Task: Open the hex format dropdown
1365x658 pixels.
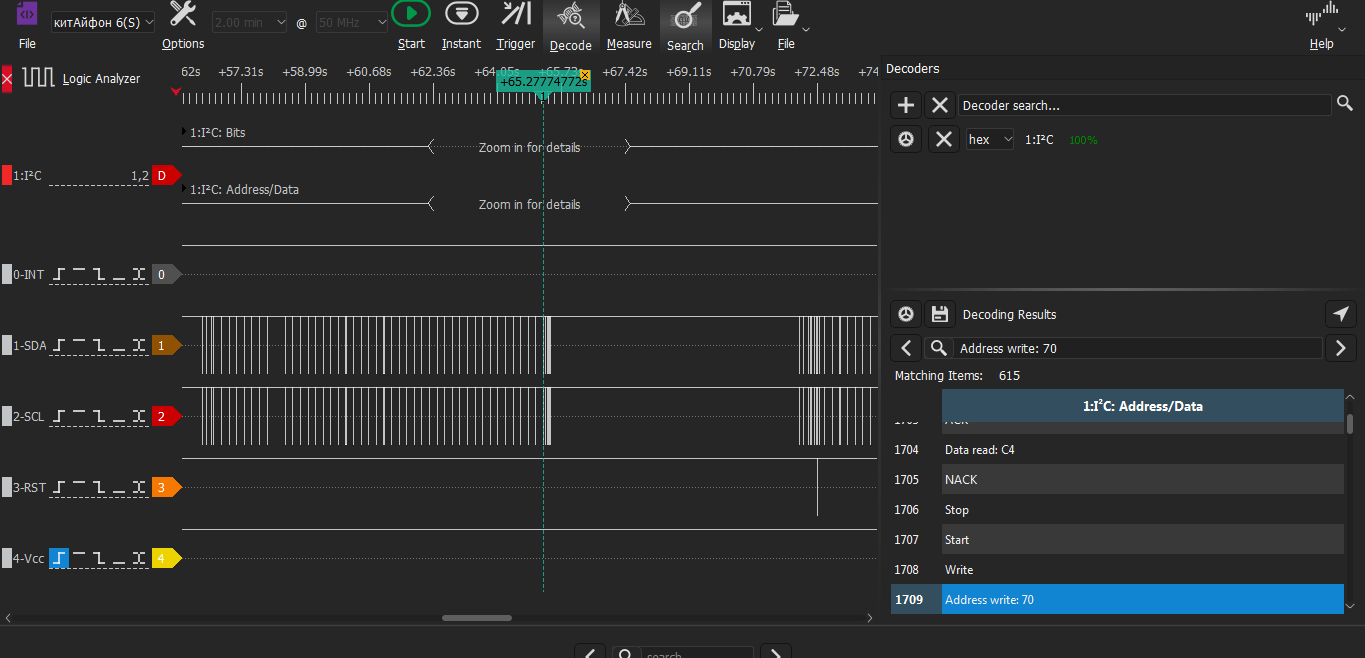Action: 989,140
